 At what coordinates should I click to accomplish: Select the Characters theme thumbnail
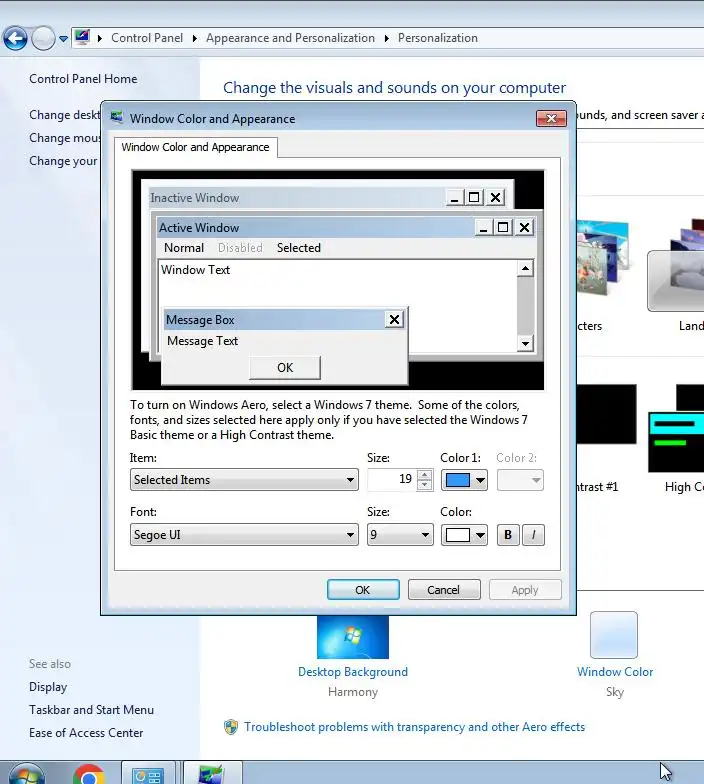click(602, 259)
